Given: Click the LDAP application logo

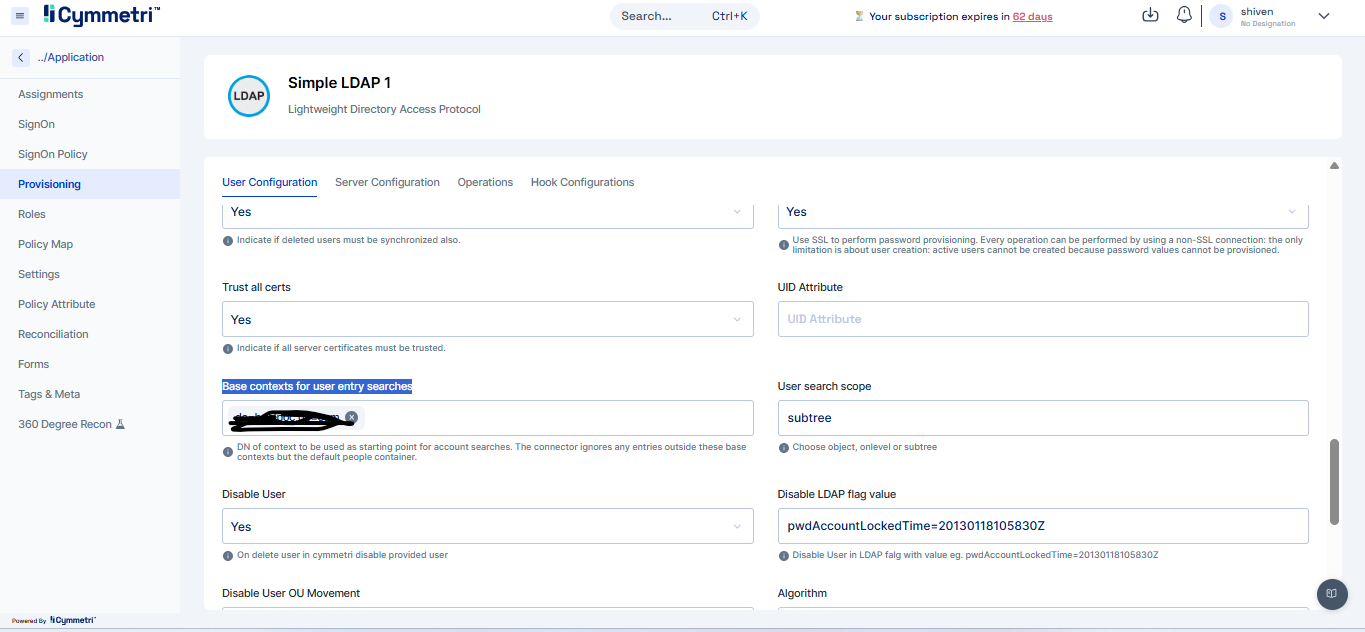Looking at the screenshot, I should [249, 96].
